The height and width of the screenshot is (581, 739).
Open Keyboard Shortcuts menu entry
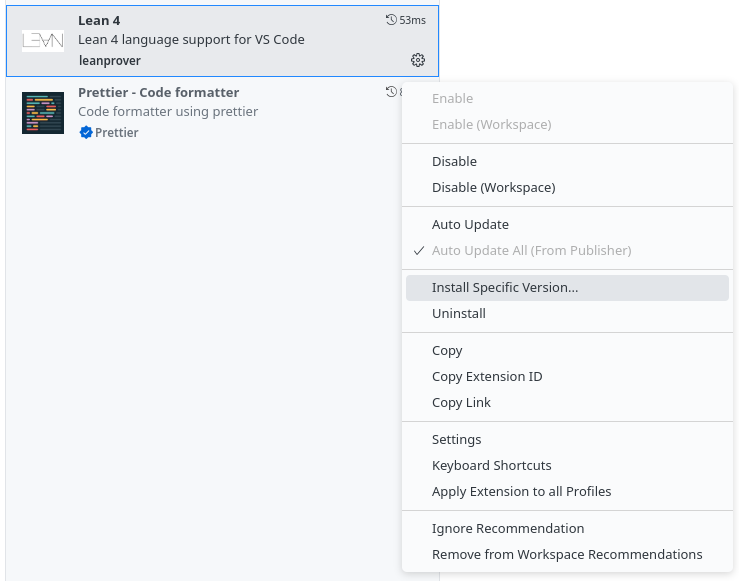point(567,466)
